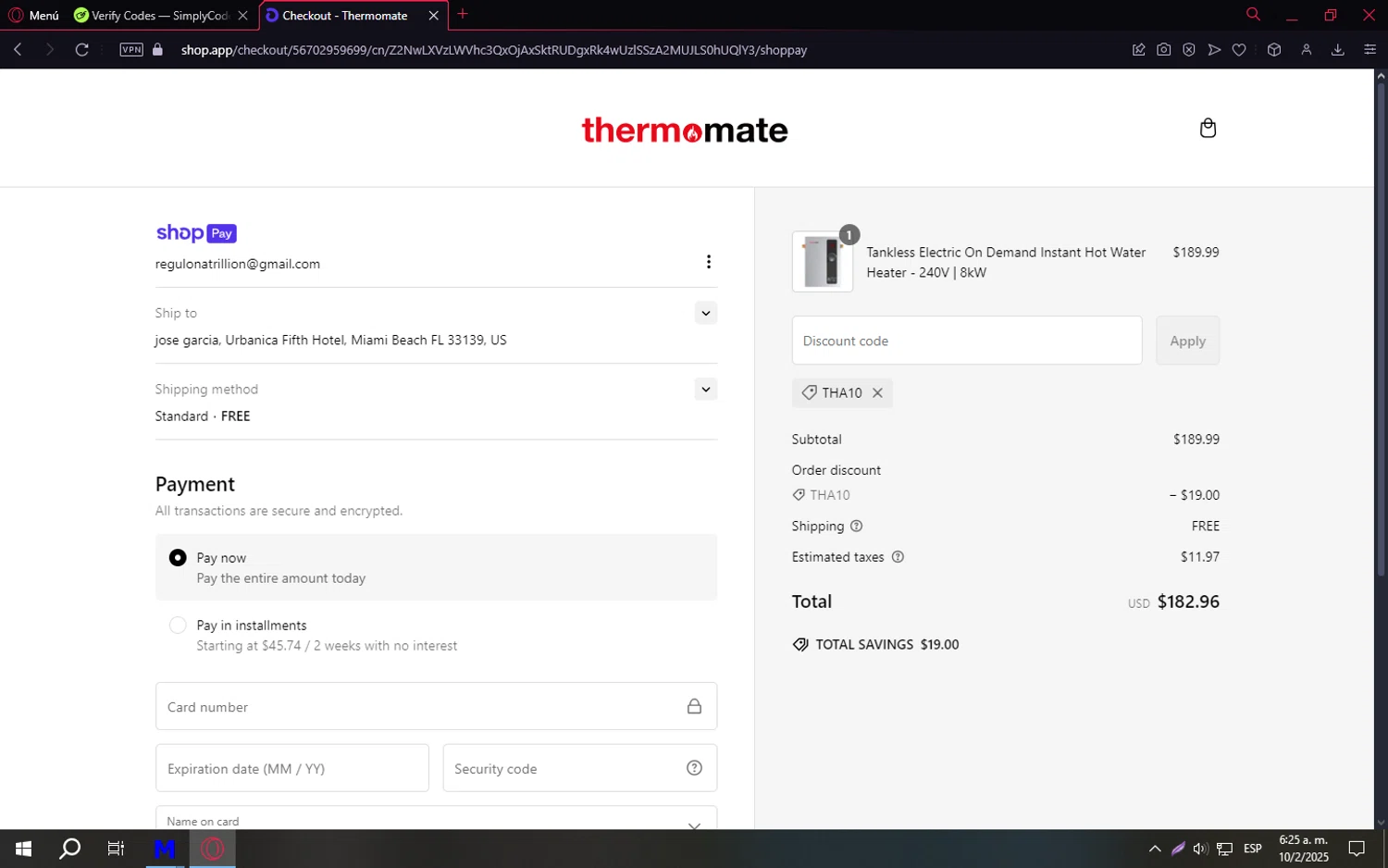Click the site security padlock icon
The image size is (1388, 868).
pos(158,50)
